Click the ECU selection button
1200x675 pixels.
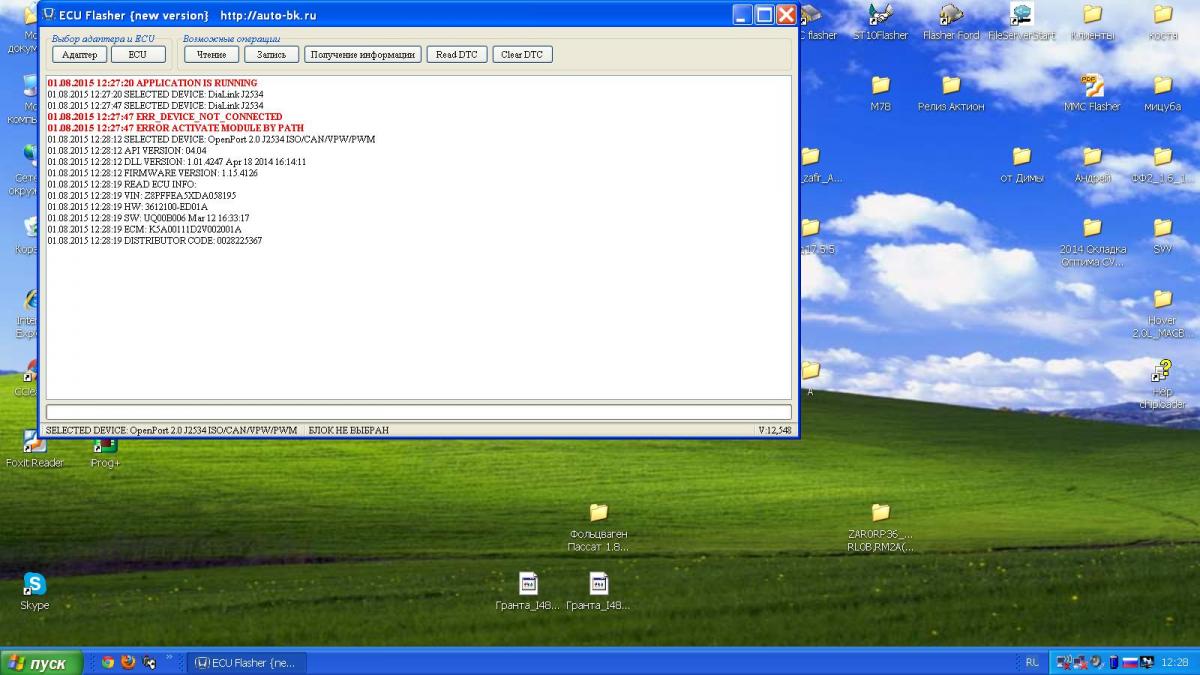[138, 55]
